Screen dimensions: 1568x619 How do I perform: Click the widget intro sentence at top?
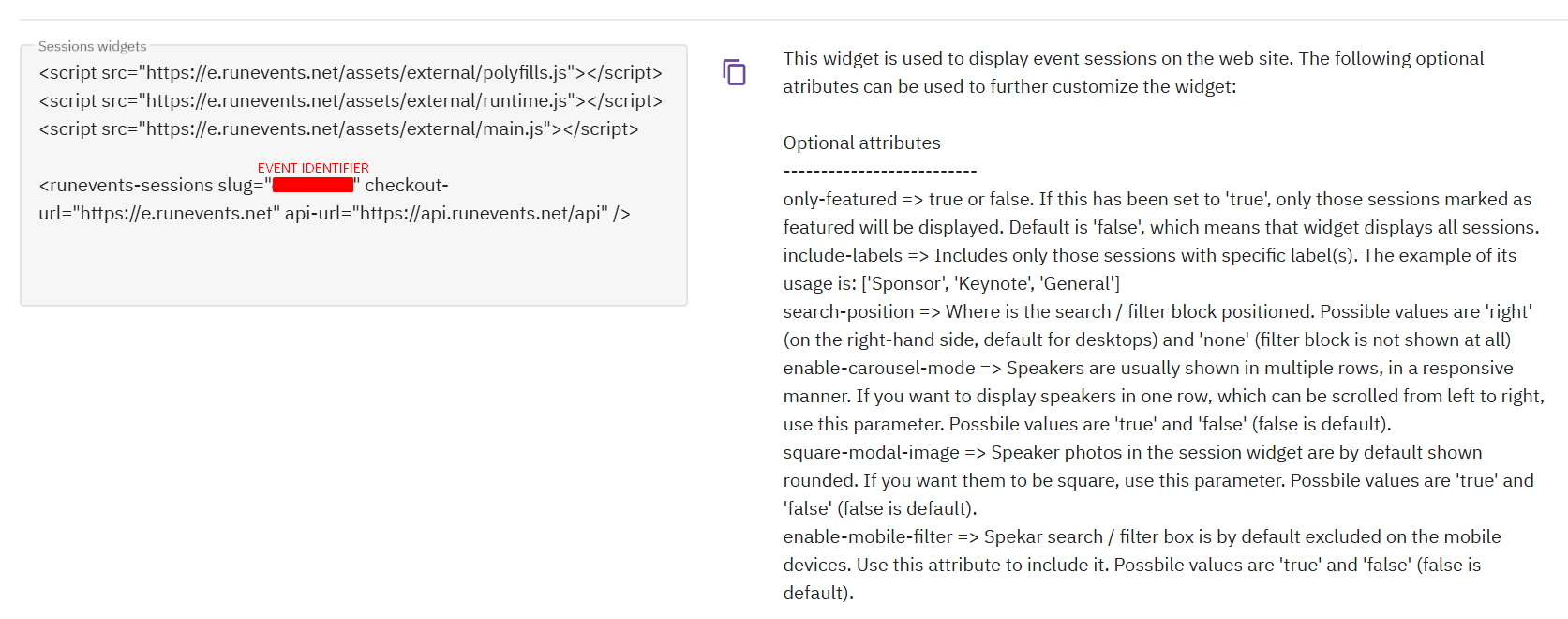[x=1133, y=58]
